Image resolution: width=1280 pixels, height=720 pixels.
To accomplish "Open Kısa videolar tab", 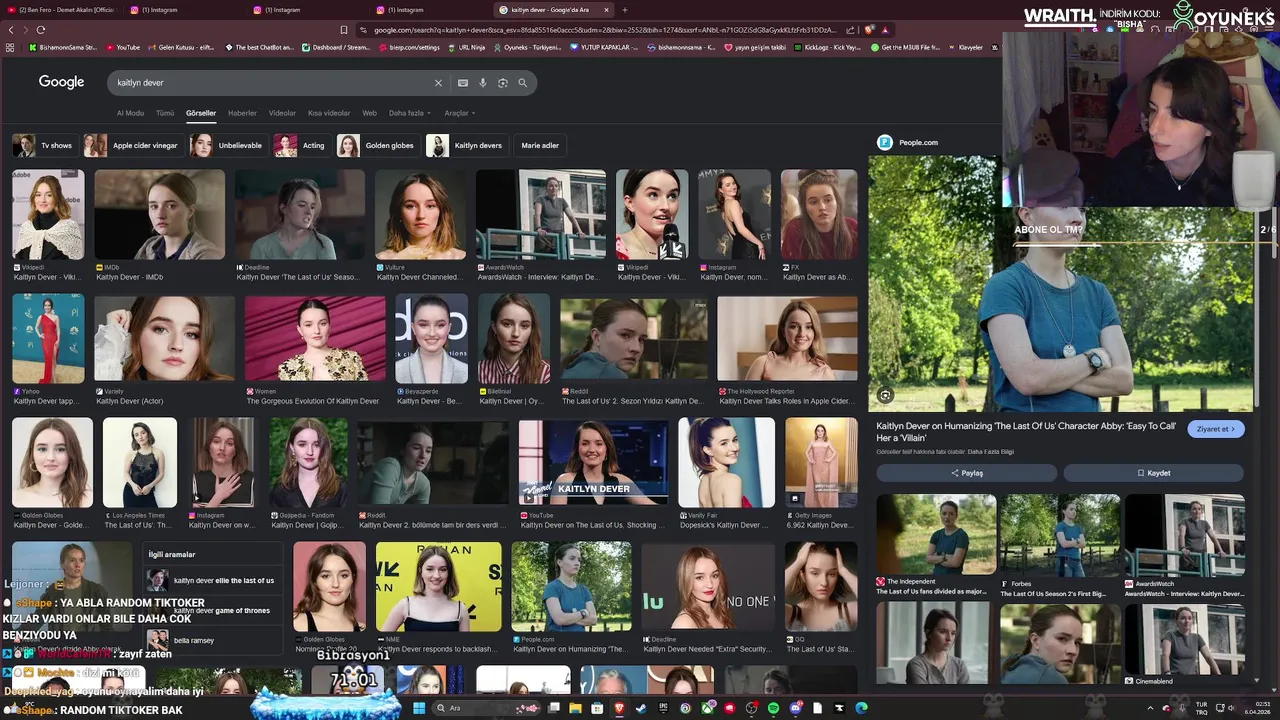I will [x=329, y=113].
